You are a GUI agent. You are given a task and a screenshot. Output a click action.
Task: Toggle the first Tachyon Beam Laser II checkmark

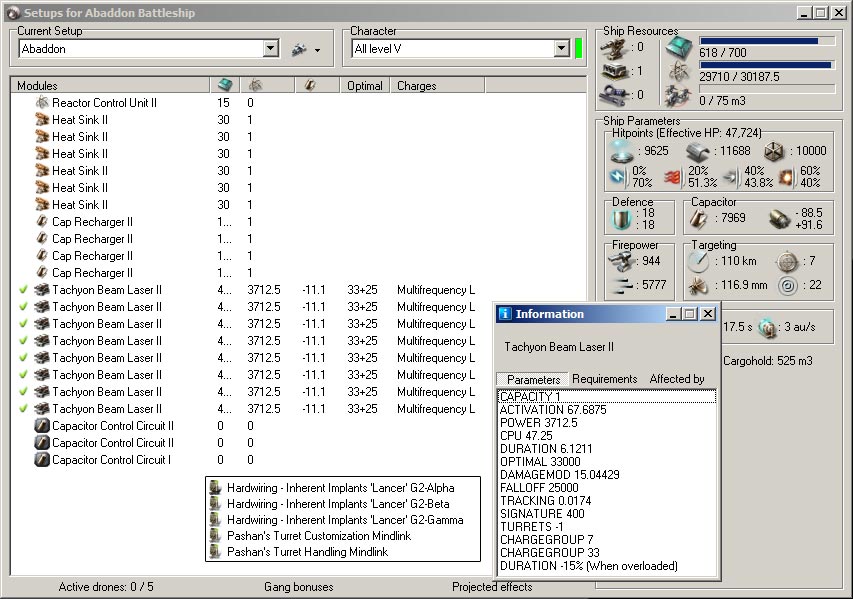point(23,290)
